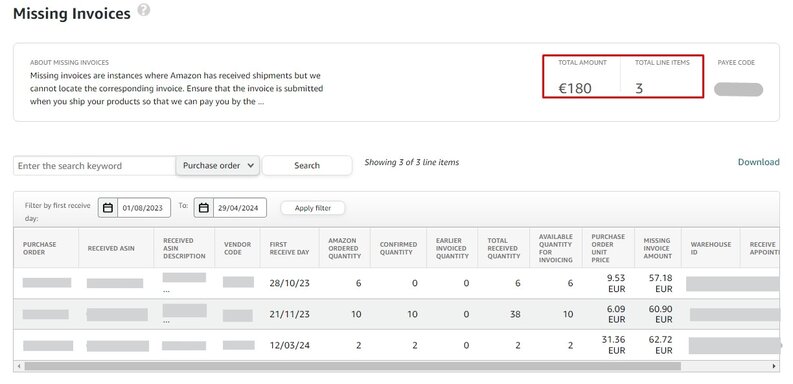This screenshot has height=384, width=793.
Task: Click the Search button
Action: (x=307, y=165)
